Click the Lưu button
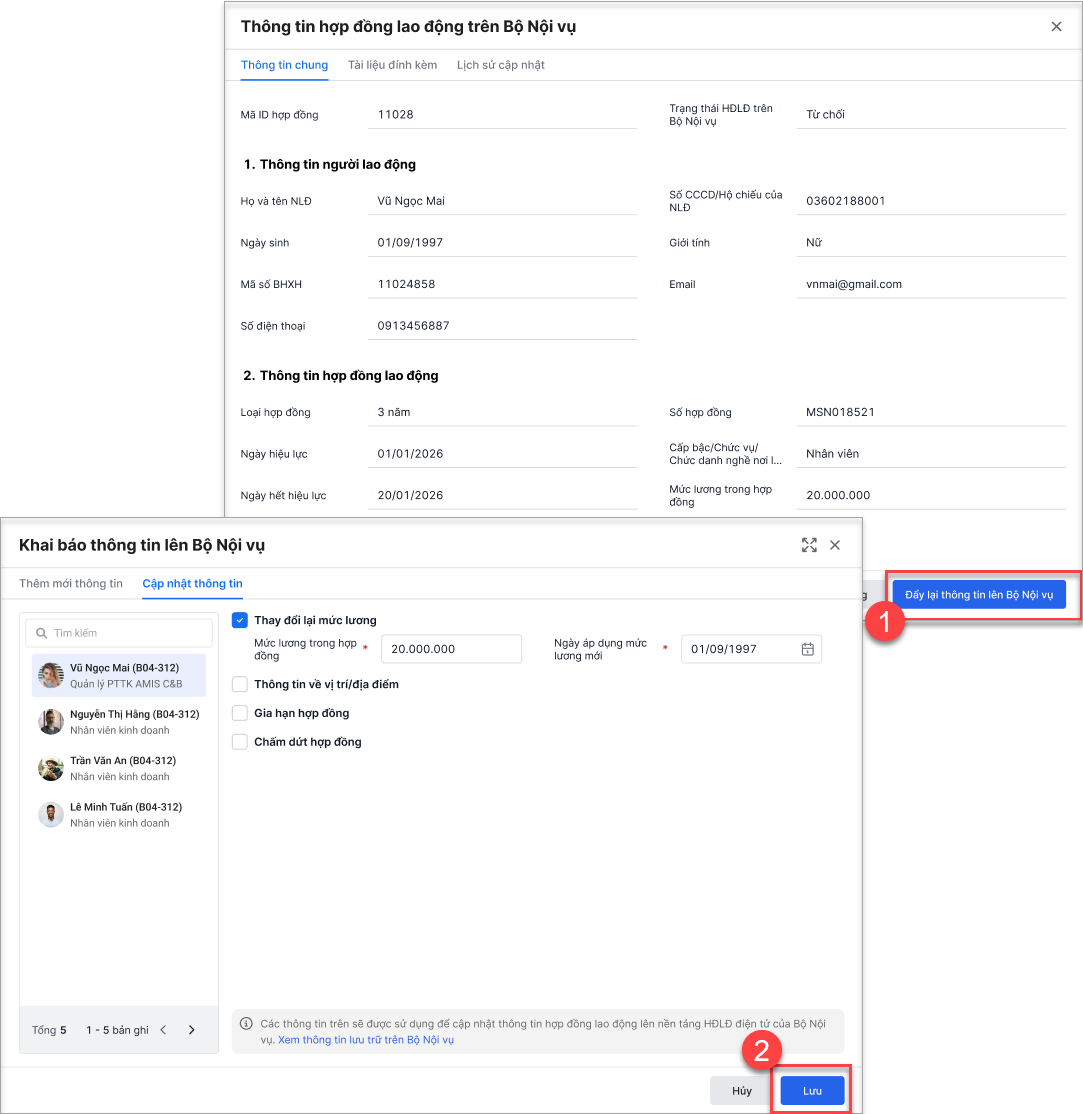The width and height of the screenshot is (1083, 1114). tap(812, 1091)
